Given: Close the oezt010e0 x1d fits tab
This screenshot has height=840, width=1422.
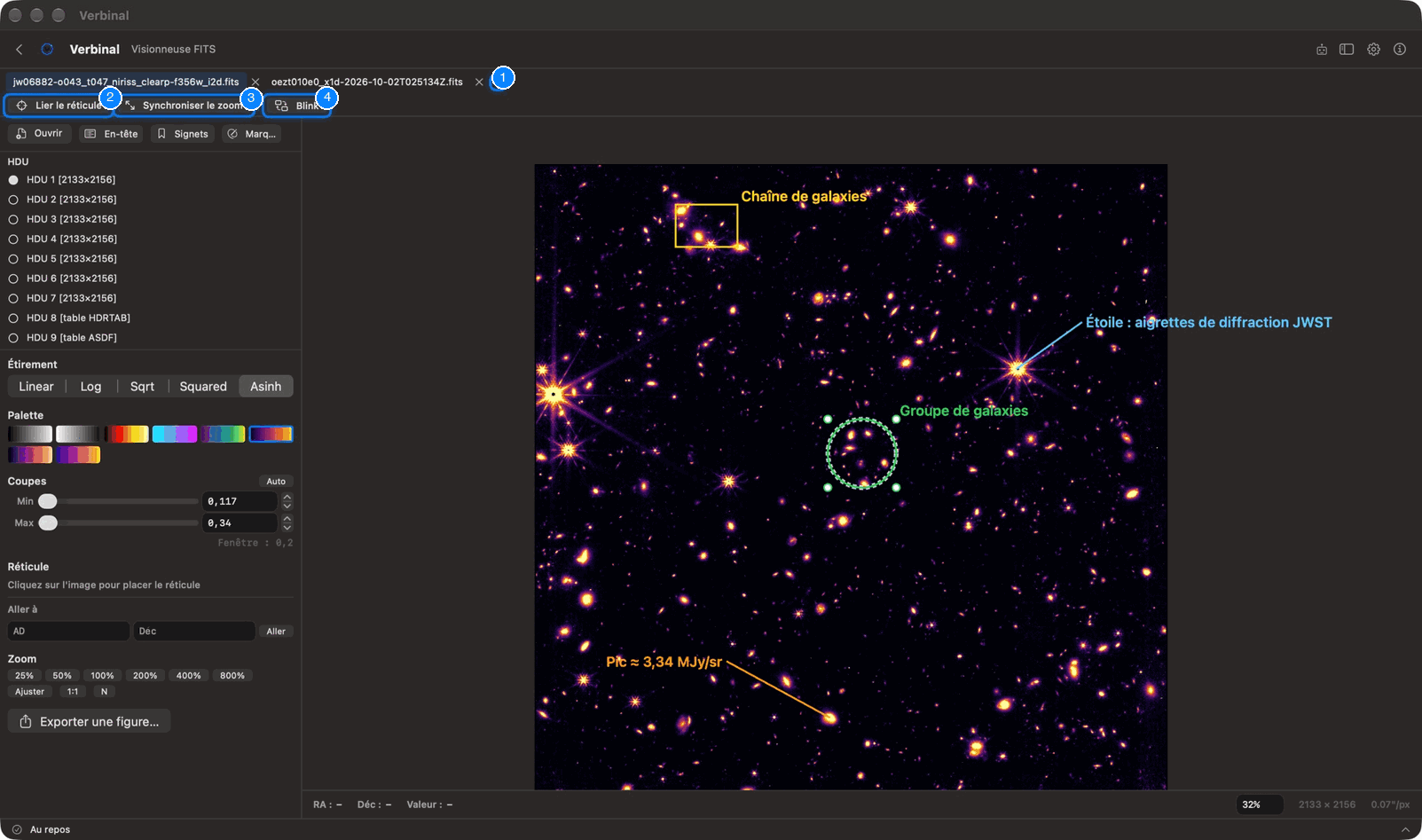Looking at the screenshot, I should point(479,82).
